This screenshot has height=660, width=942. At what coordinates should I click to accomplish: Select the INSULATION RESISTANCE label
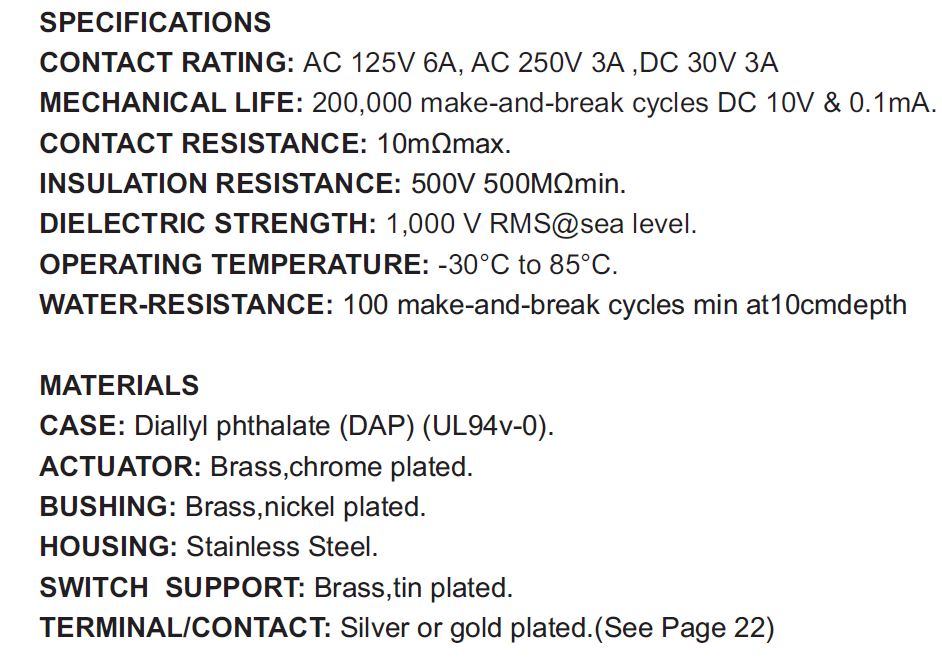(220, 184)
